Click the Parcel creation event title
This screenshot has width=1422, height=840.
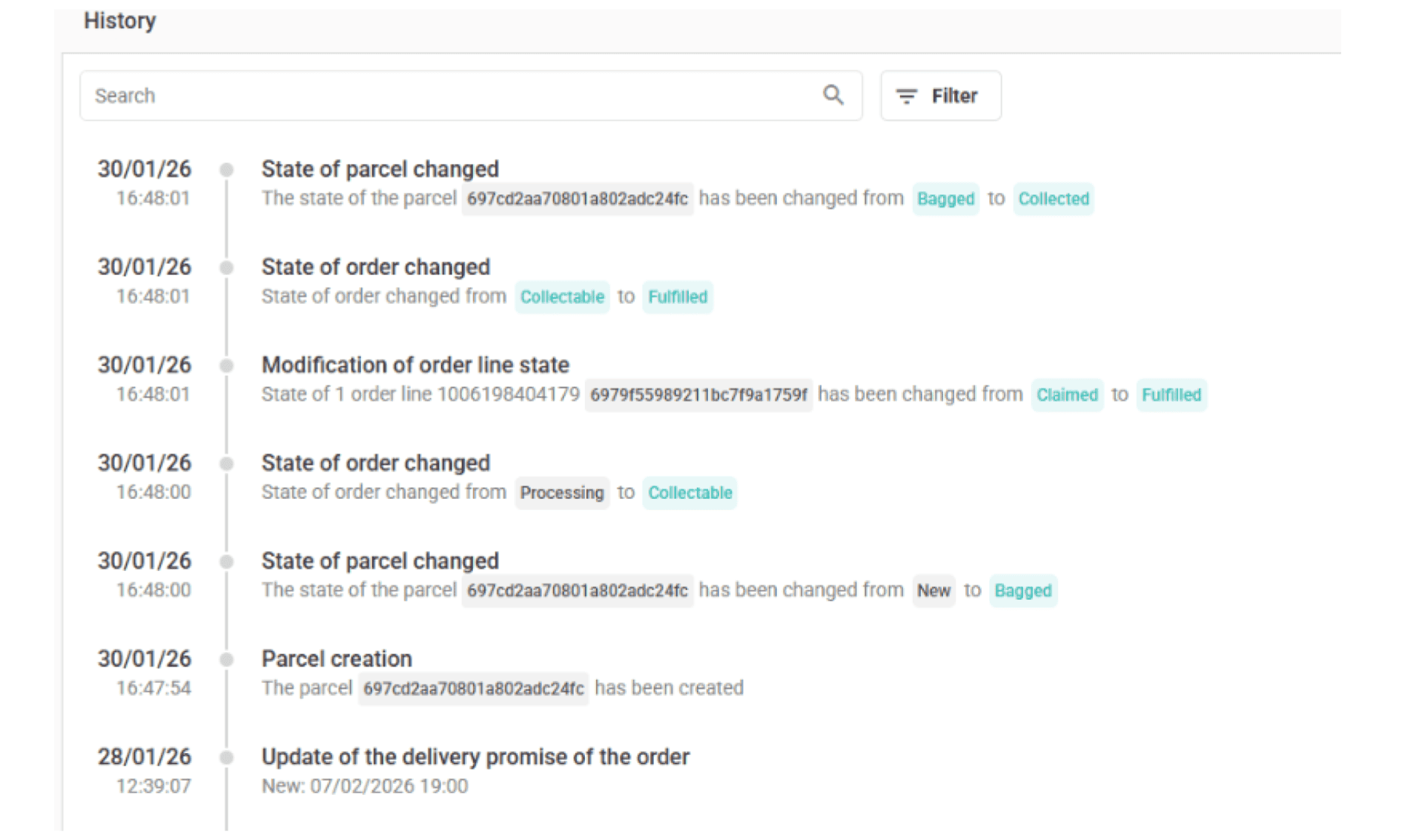[337, 658]
